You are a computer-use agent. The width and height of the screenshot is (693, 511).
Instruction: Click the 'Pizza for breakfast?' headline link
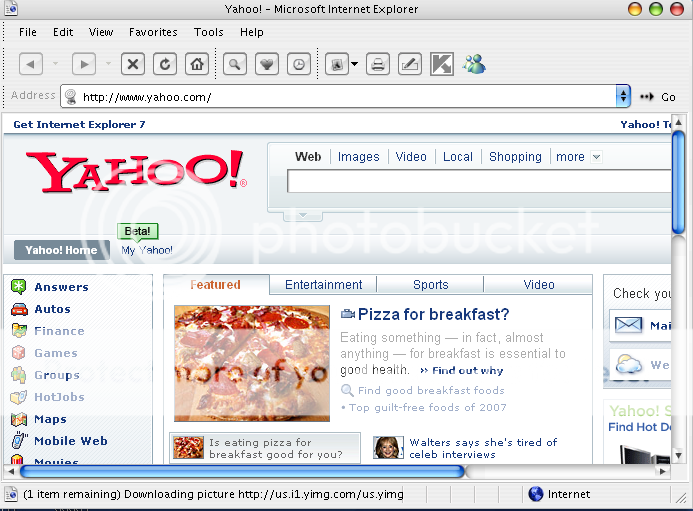433,315
